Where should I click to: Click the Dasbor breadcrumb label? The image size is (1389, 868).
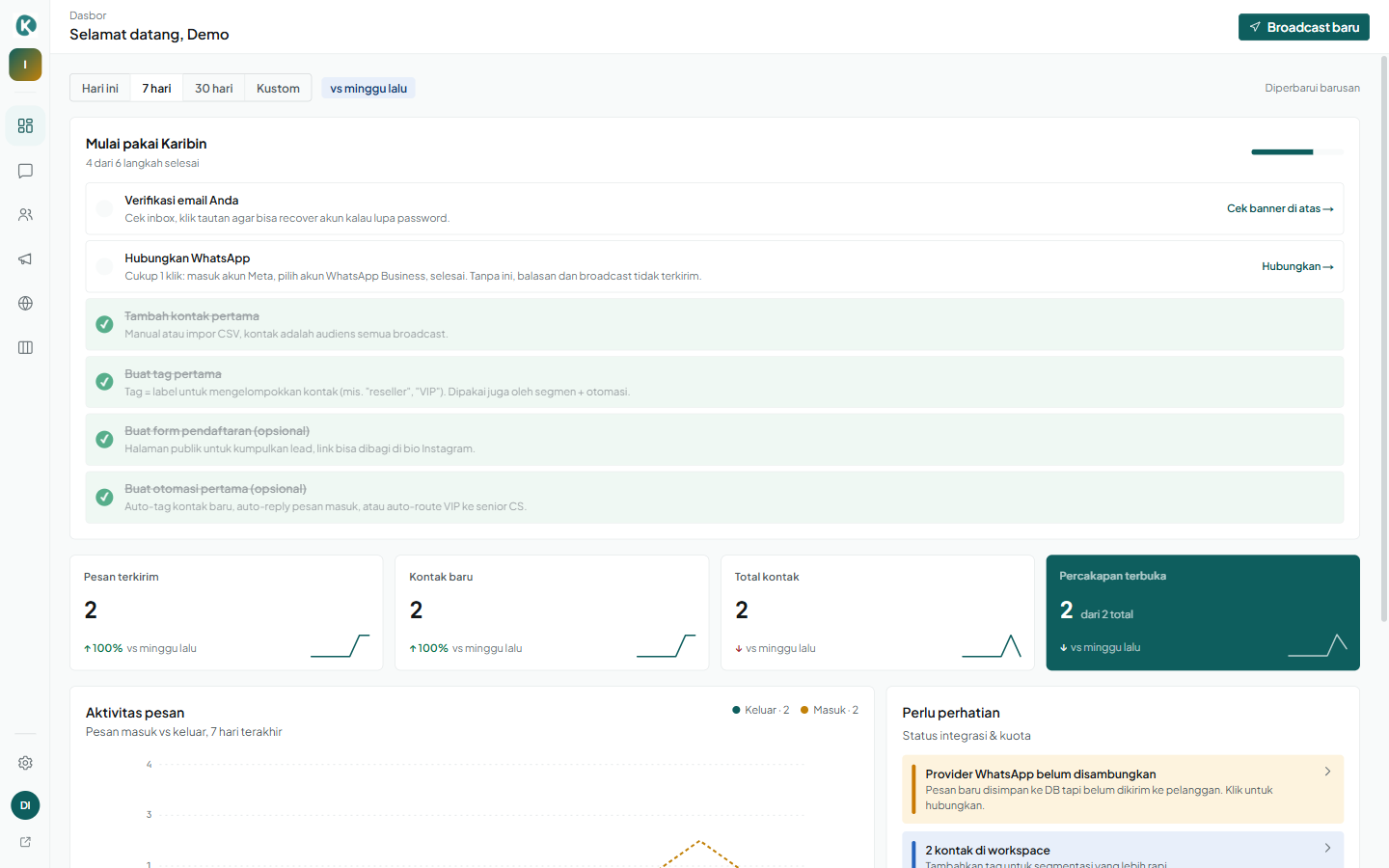point(88,15)
